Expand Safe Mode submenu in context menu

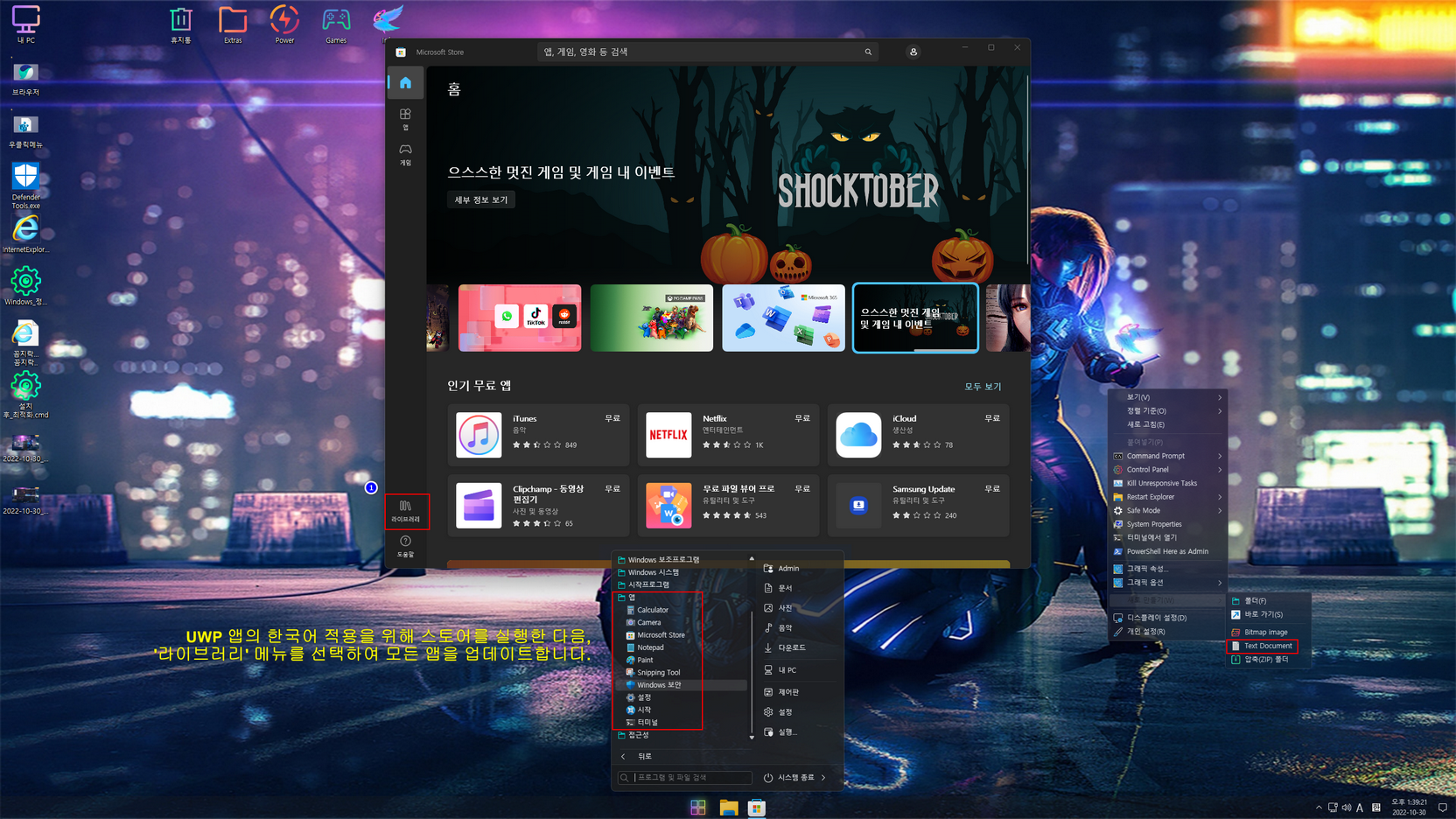(1167, 510)
